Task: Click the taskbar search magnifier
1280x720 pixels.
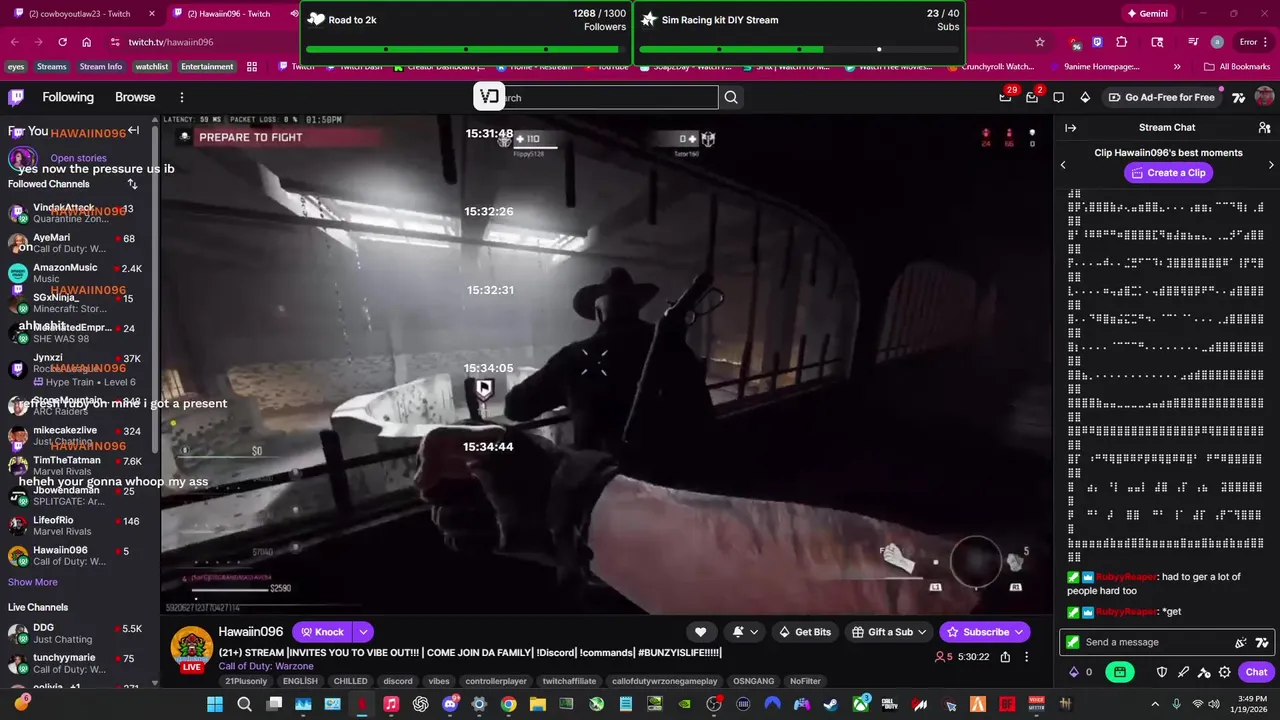Action: coord(244,704)
